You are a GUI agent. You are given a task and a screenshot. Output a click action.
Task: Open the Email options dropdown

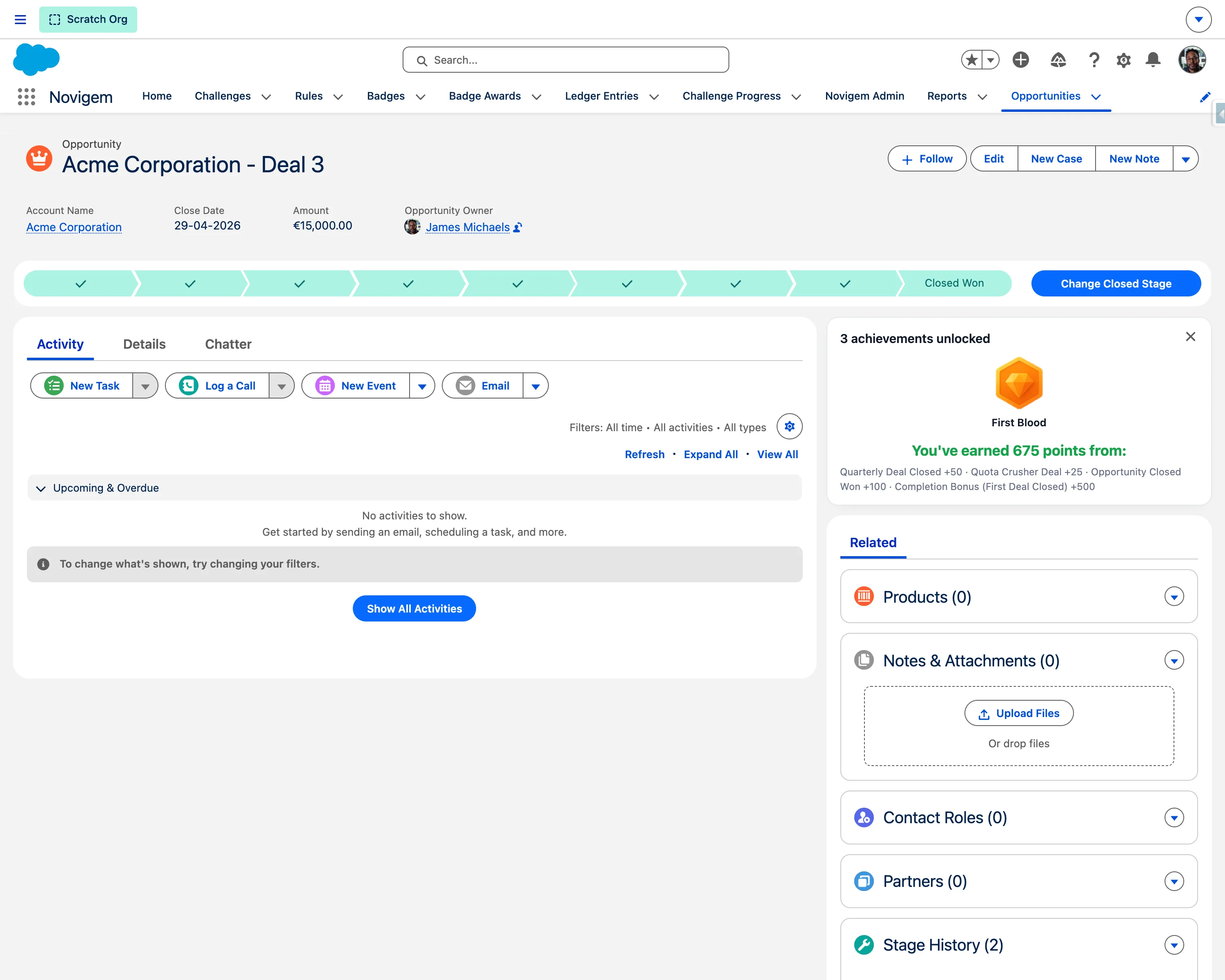pos(536,386)
